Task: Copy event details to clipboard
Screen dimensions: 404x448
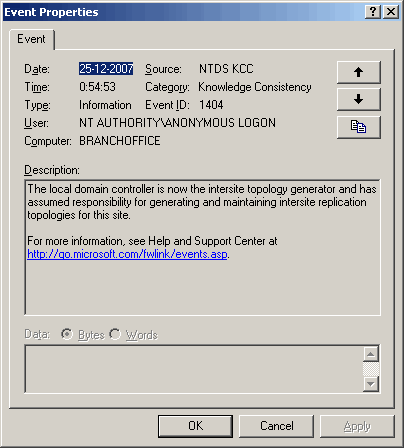Action: coord(359,127)
